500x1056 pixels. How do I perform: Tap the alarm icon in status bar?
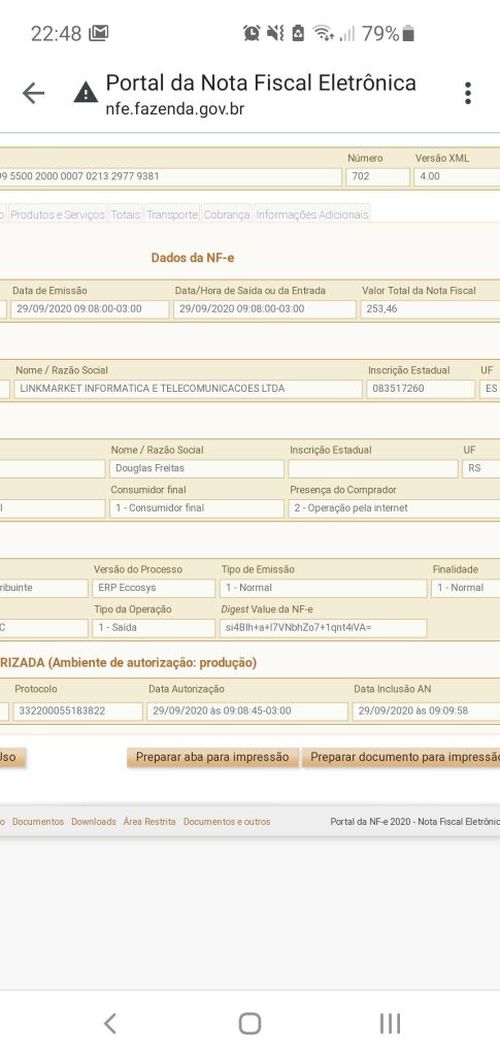point(251,33)
